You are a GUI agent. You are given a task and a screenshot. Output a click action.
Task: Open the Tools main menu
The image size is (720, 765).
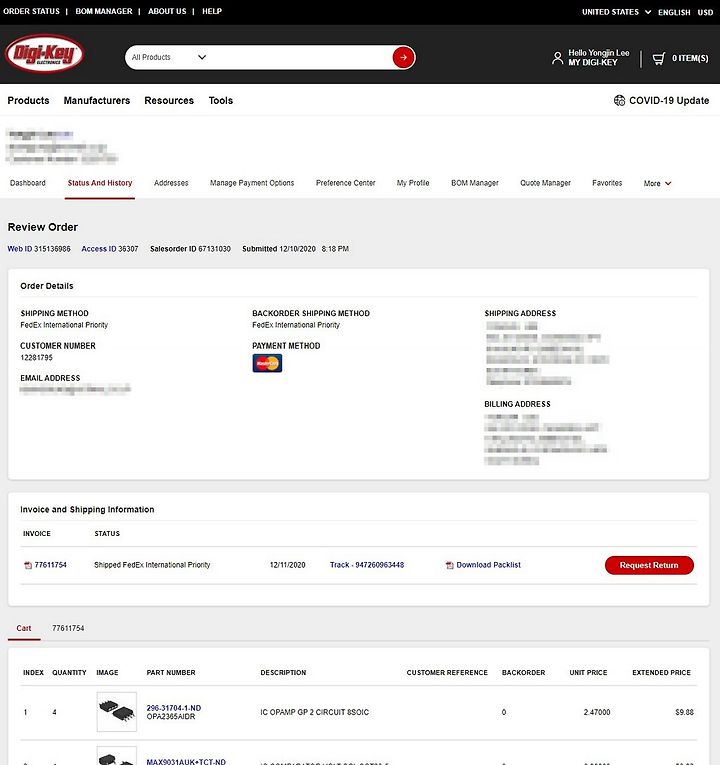(220, 101)
